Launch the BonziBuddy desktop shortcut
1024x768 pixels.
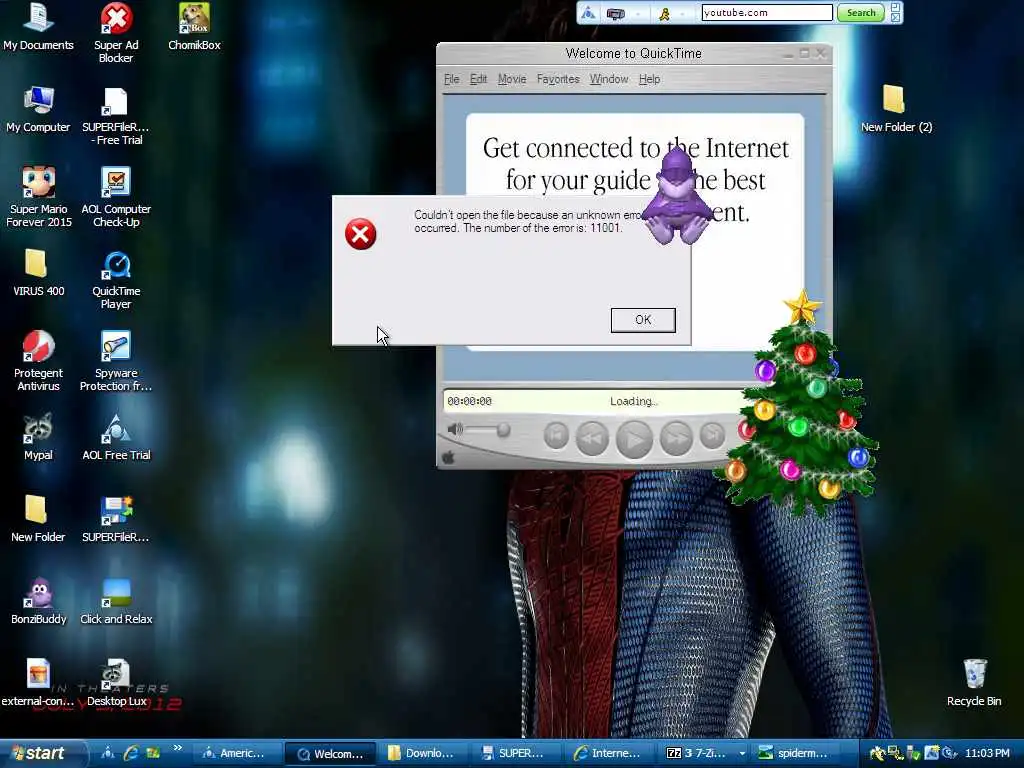pos(39,601)
